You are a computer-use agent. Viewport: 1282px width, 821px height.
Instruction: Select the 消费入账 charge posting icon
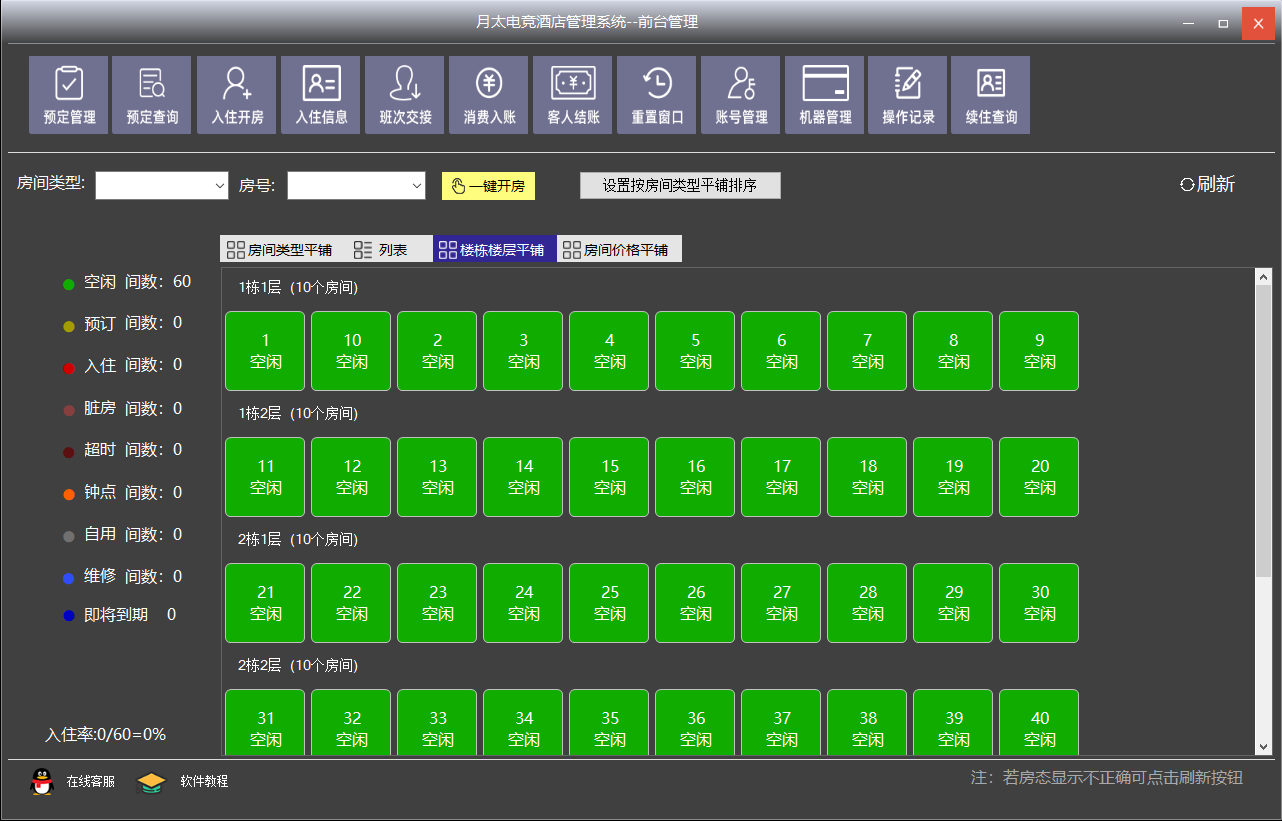[489, 95]
